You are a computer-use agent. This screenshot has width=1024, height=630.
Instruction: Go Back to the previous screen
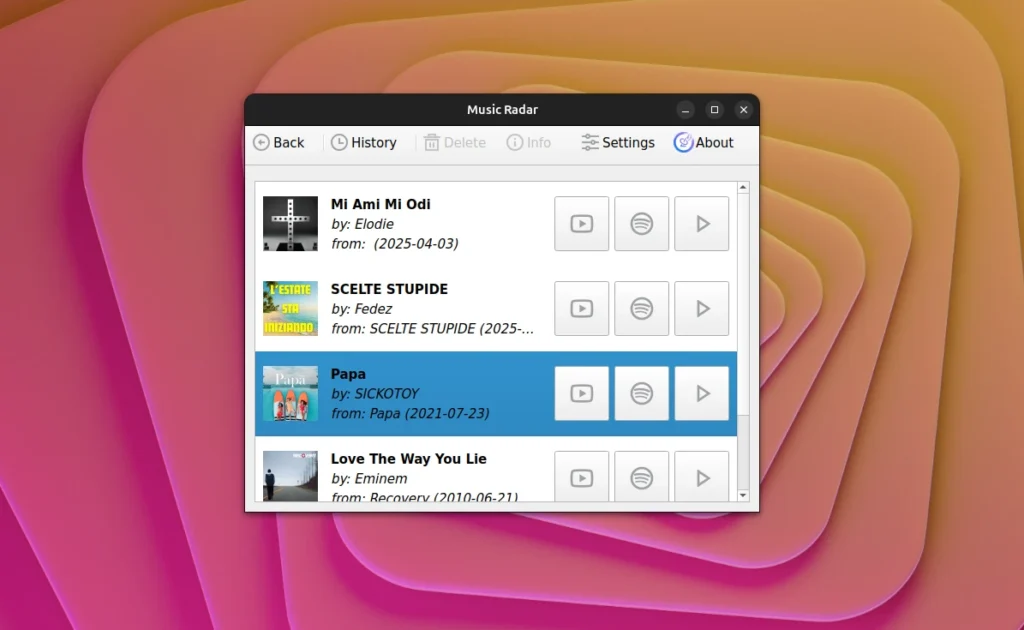pyautogui.click(x=280, y=142)
